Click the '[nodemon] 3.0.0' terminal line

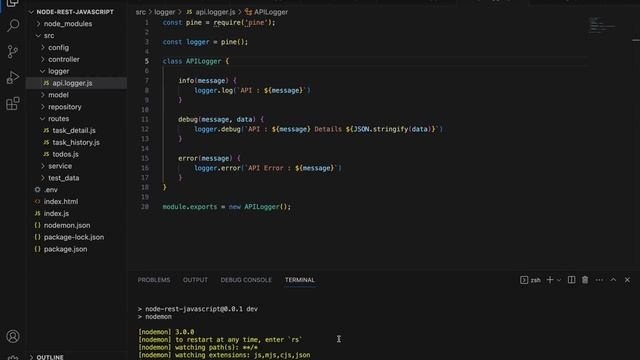(x=166, y=332)
